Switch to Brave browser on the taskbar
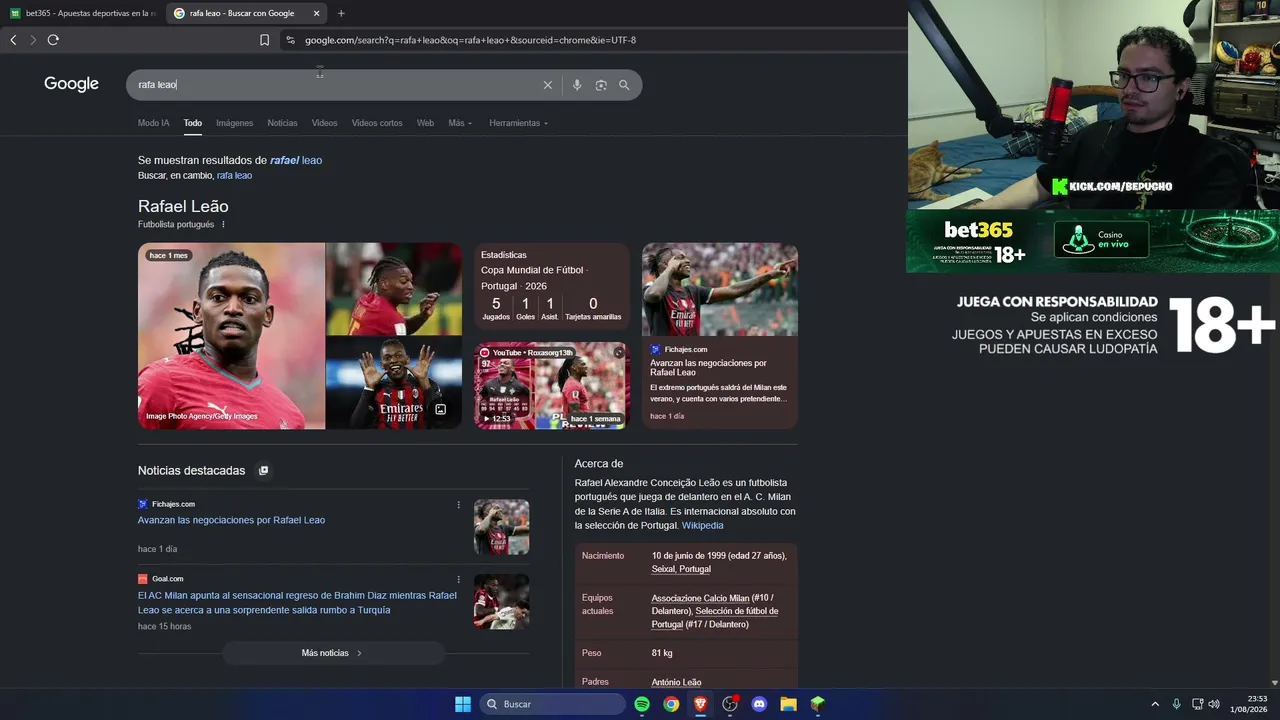Screen dimensions: 1280x720 [x=700, y=704]
